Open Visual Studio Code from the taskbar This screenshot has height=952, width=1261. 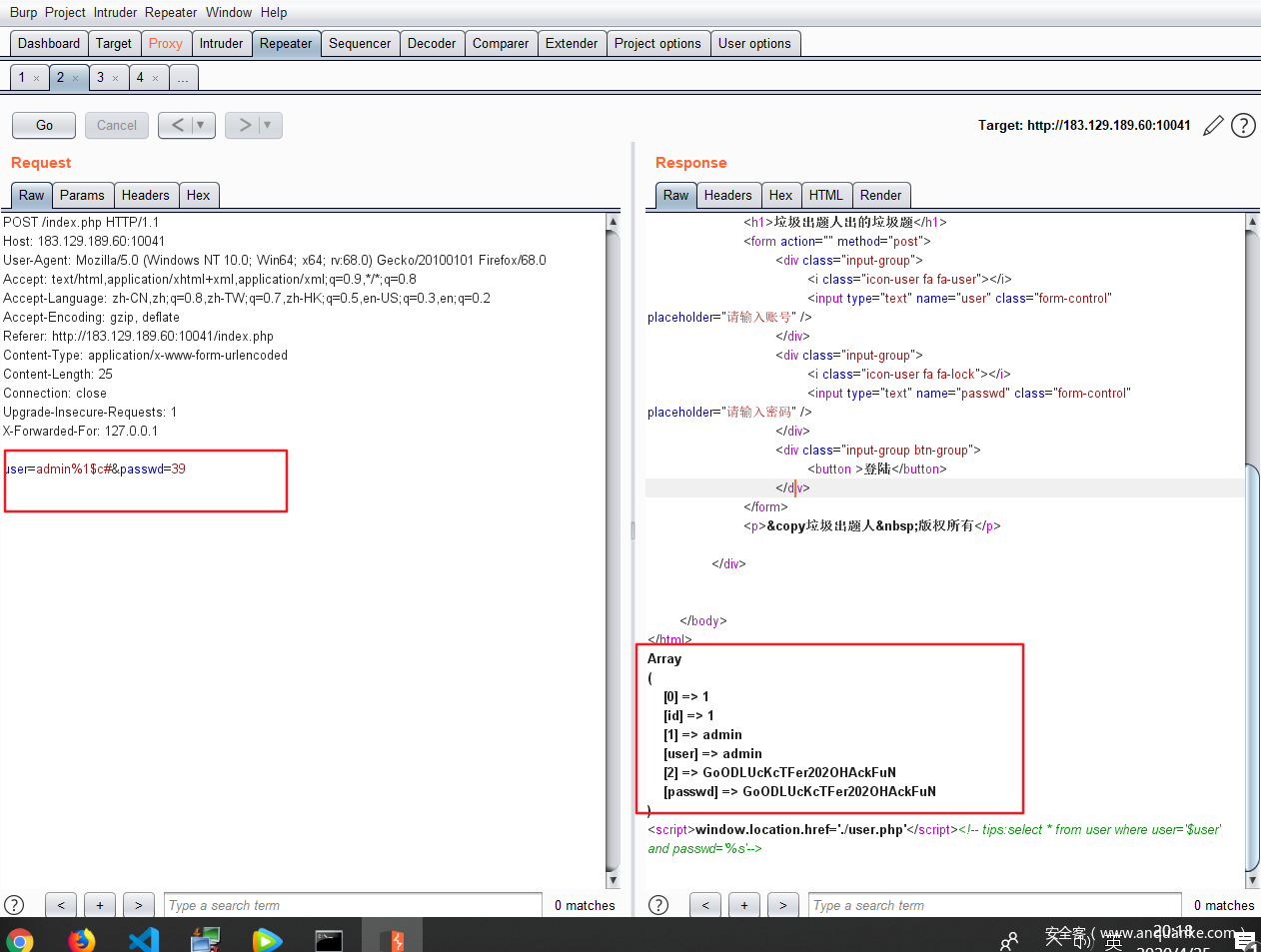point(144,940)
